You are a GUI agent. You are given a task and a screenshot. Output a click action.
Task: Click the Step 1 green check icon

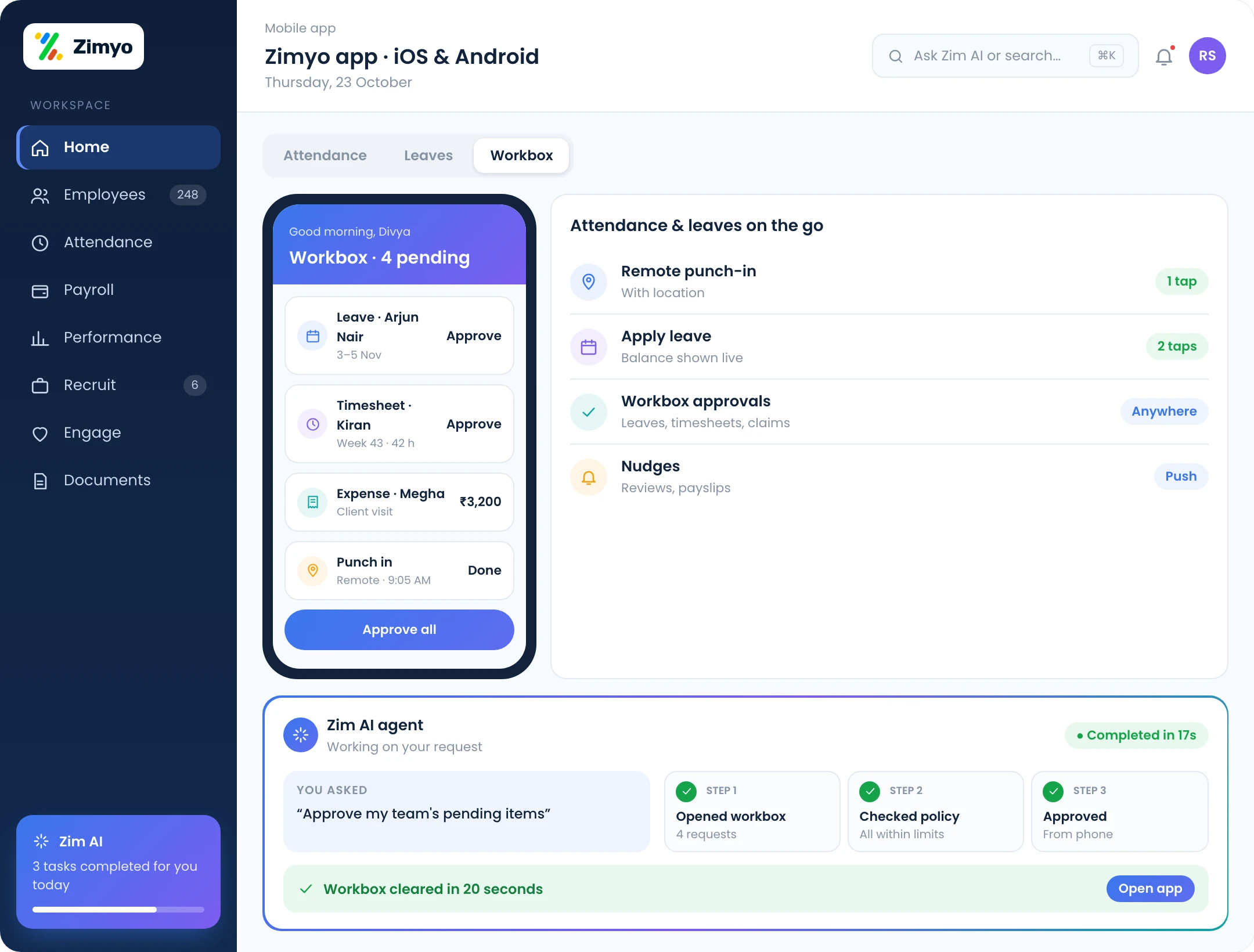point(686,791)
